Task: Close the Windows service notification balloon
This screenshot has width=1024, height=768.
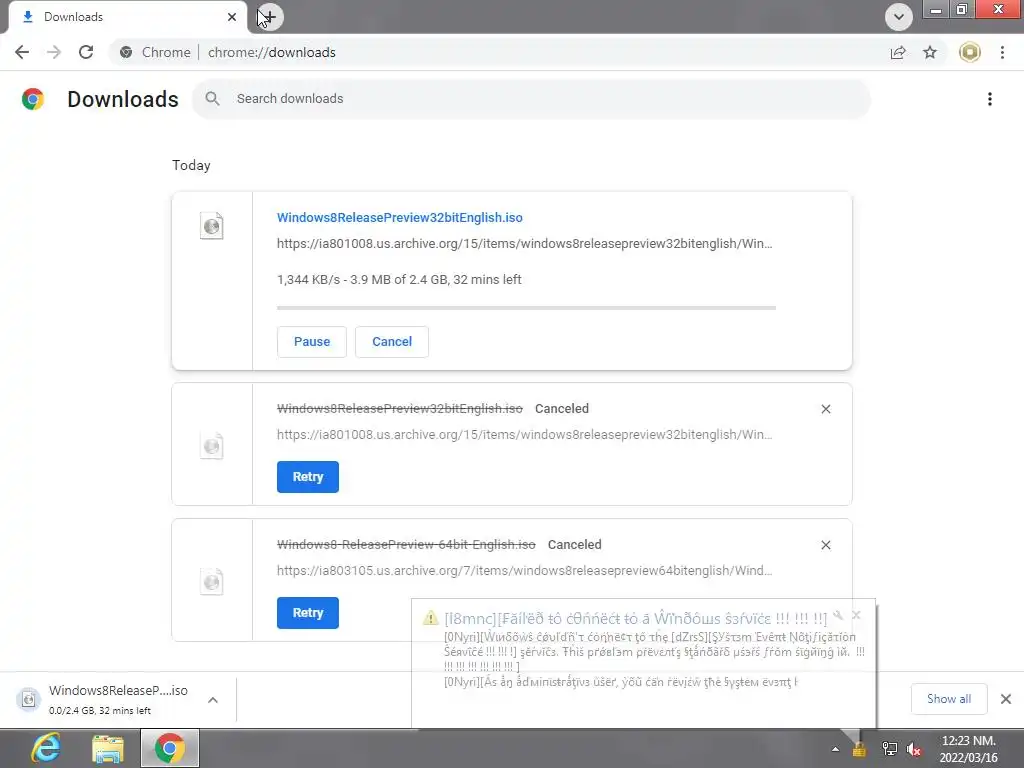Action: point(856,615)
